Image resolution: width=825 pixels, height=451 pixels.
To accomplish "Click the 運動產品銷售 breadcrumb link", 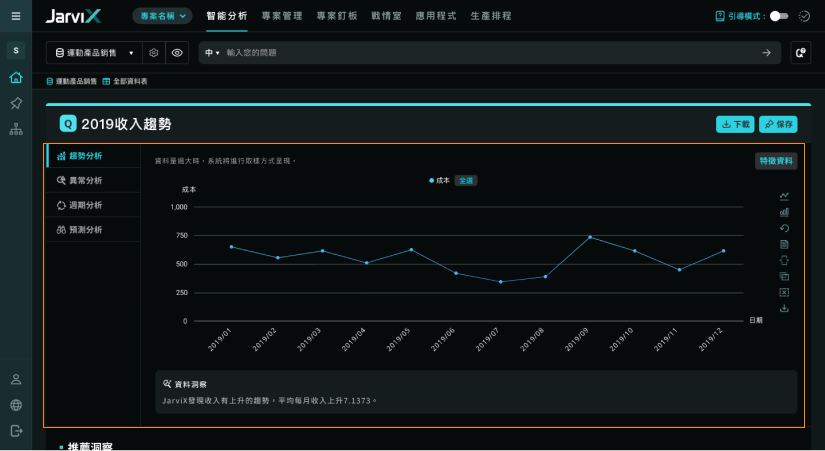I will coord(72,81).
